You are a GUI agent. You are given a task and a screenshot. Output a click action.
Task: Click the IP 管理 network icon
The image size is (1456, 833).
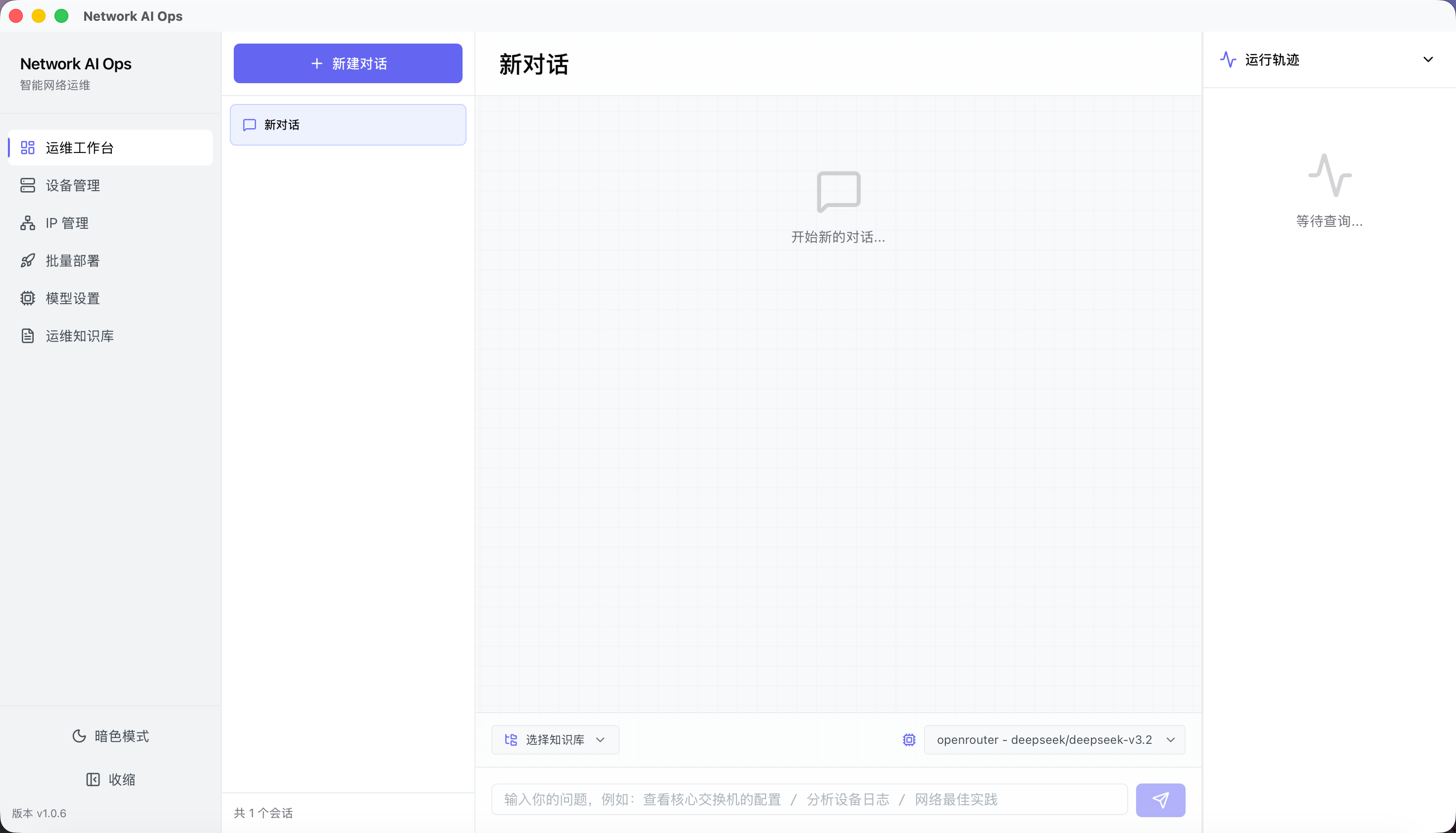(27, 223)
